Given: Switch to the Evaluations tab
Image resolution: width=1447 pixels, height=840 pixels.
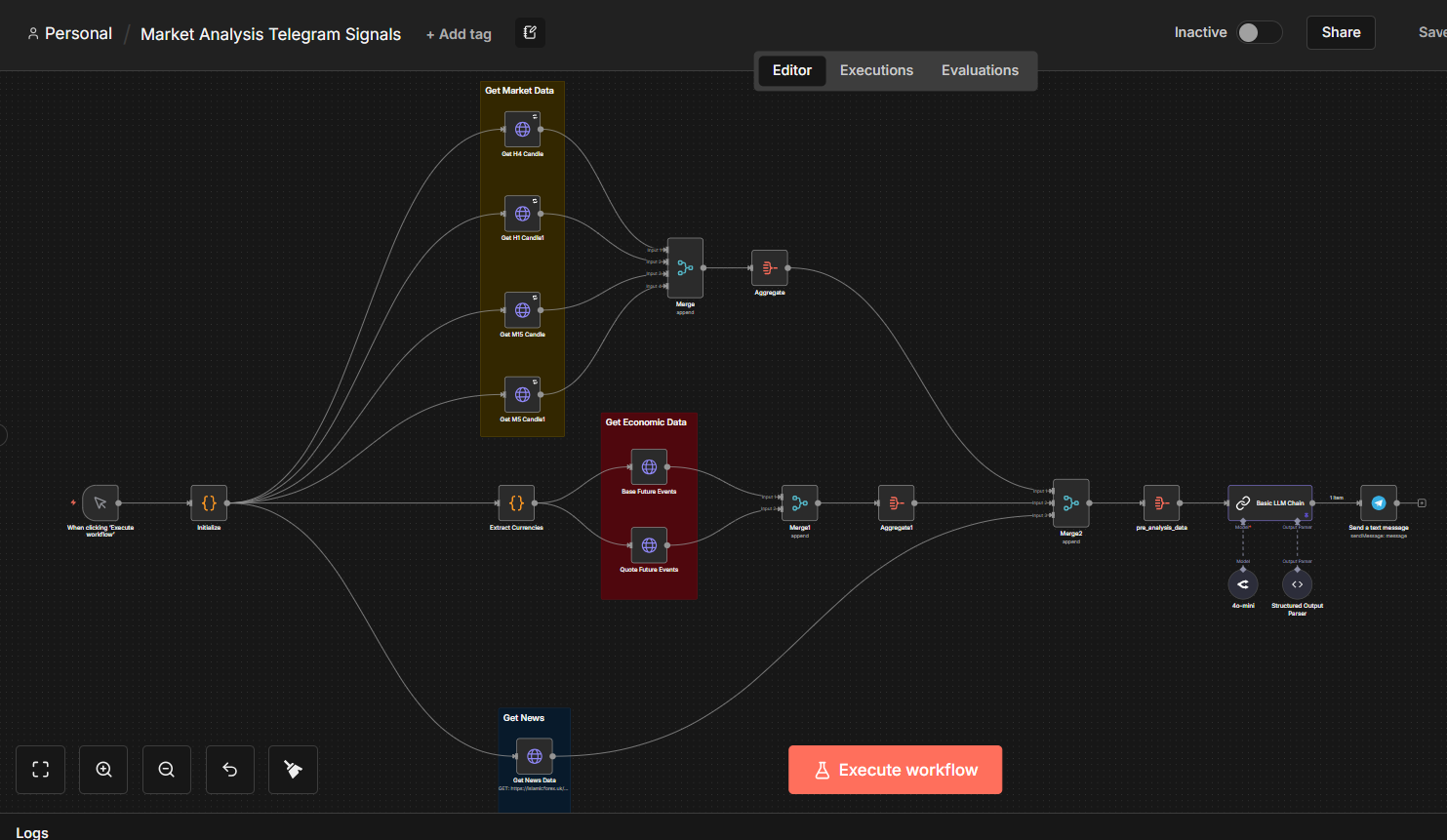Looking at the screenshot, I should tap(980, 69).
